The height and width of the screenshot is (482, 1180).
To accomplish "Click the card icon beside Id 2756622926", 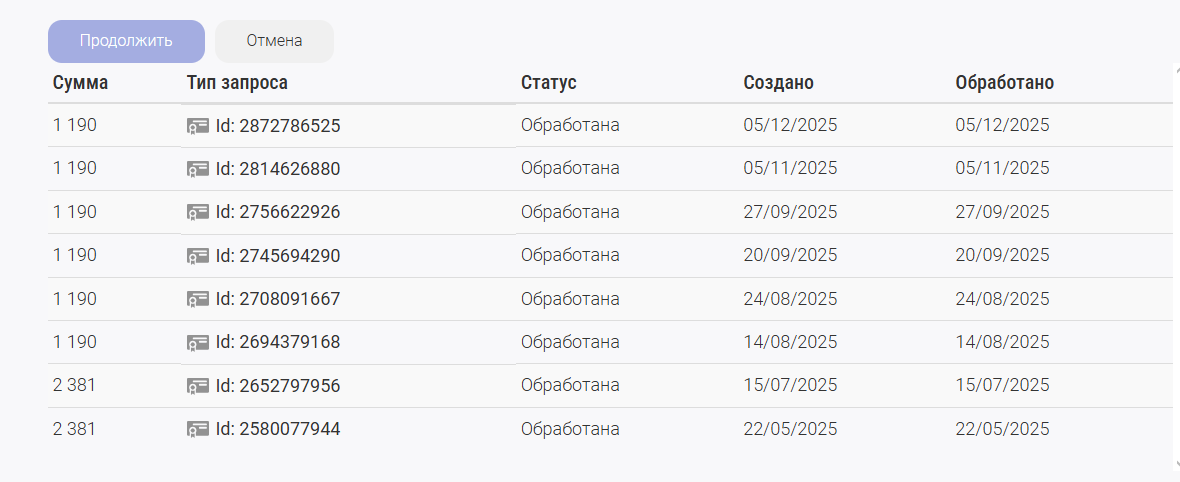I will pyautogui.click(x=198, y=213).
